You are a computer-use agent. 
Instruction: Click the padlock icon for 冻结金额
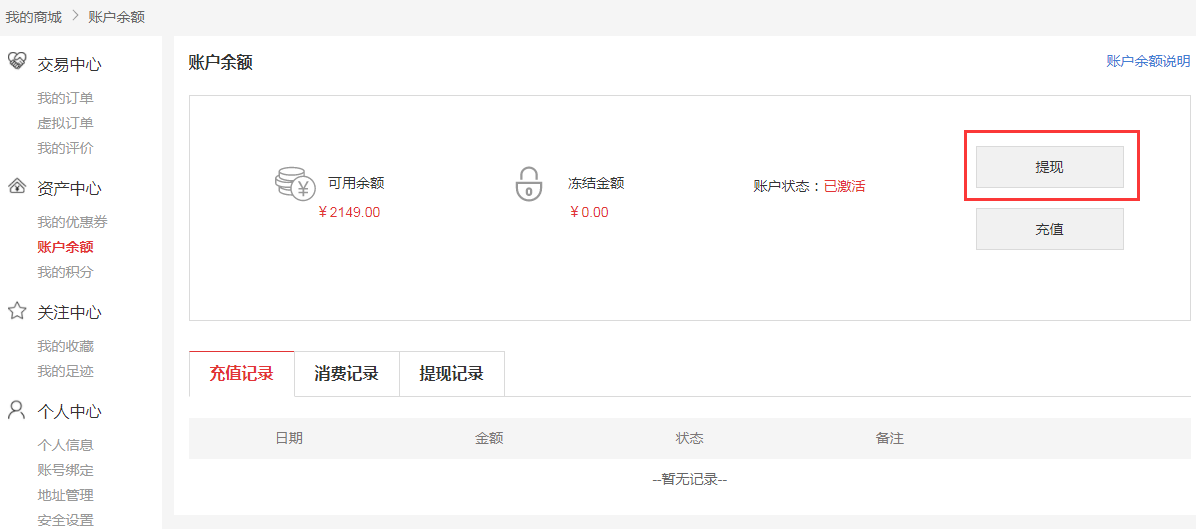pyautogui.click(x=528, y=184)
